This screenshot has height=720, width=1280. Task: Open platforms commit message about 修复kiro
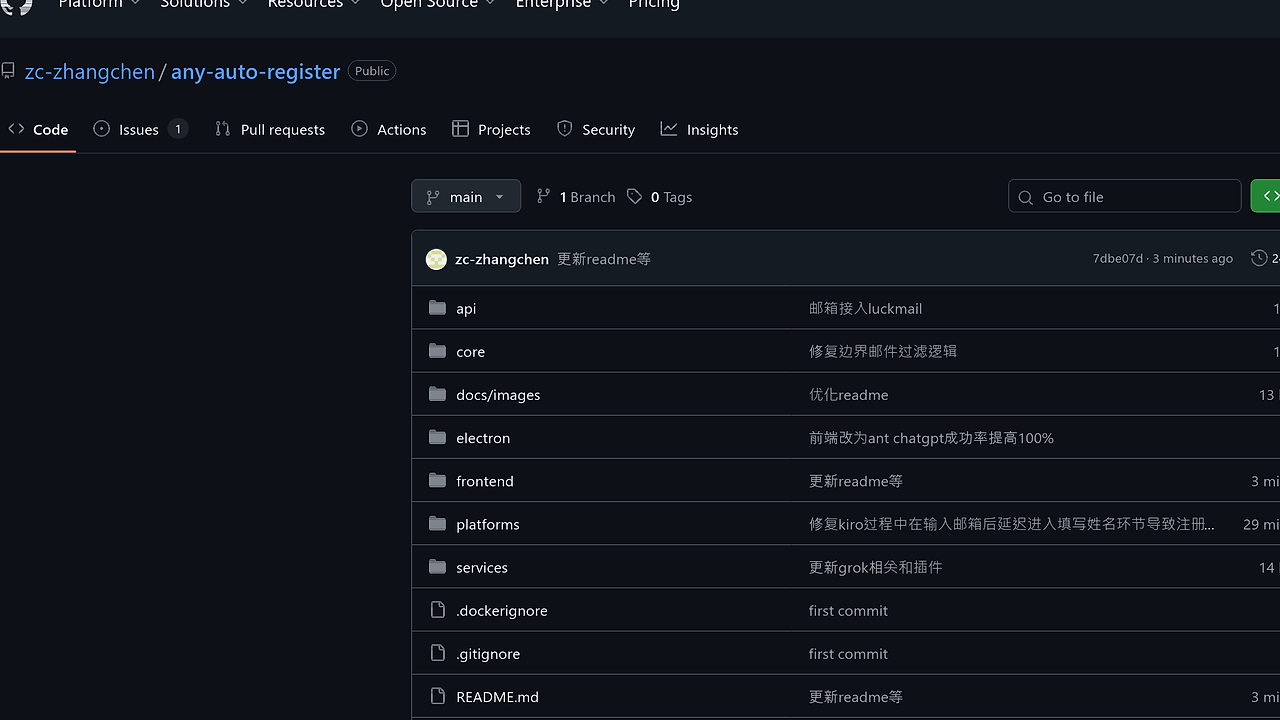coord(1012,523)
